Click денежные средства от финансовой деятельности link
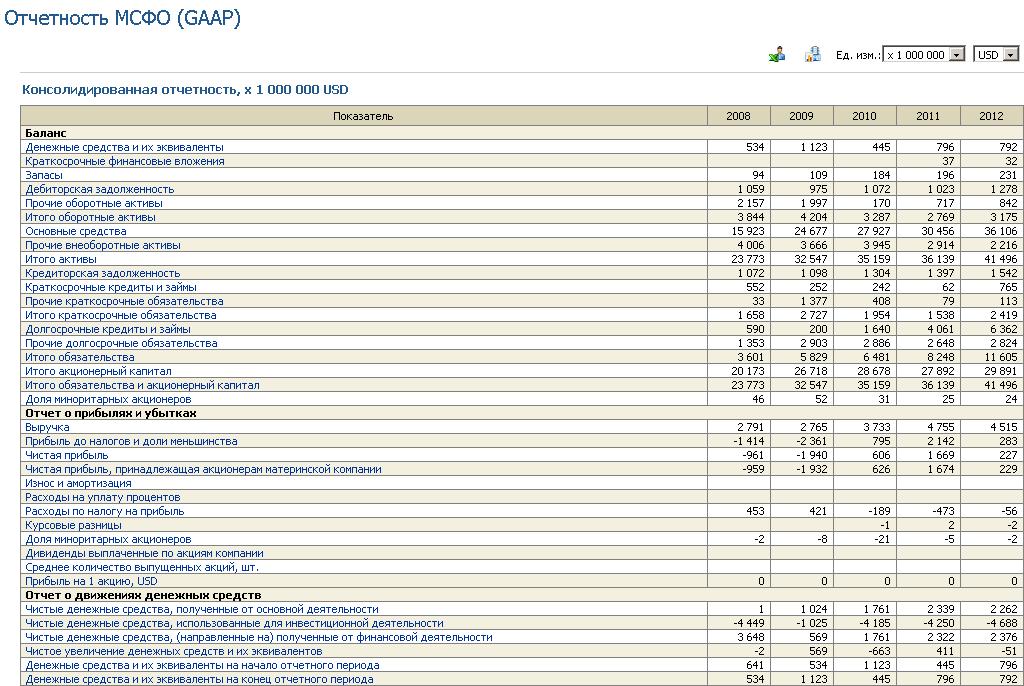Viewport: 1024px width, 686px height. point(259,638)
